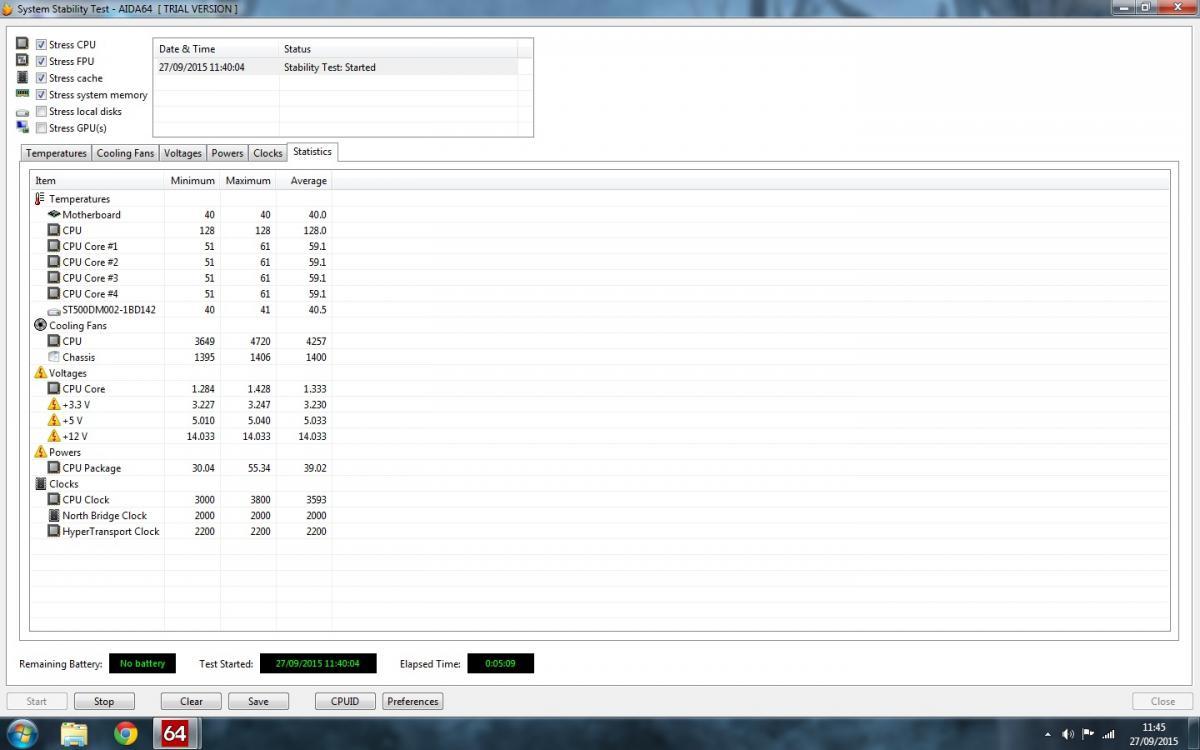Screen dimensions: 1200x750
Task: Show hidden system tray icons arrow
Action: pos(1047,734)
